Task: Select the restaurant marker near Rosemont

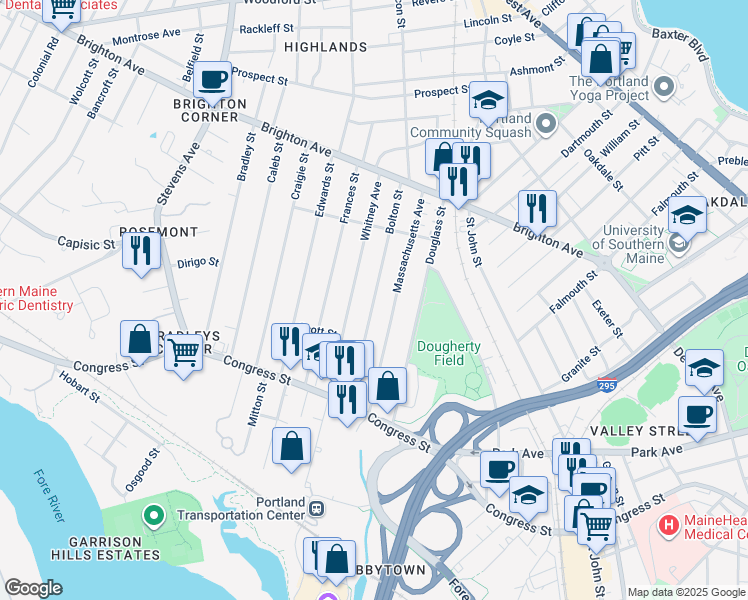Action: [141, 252]
